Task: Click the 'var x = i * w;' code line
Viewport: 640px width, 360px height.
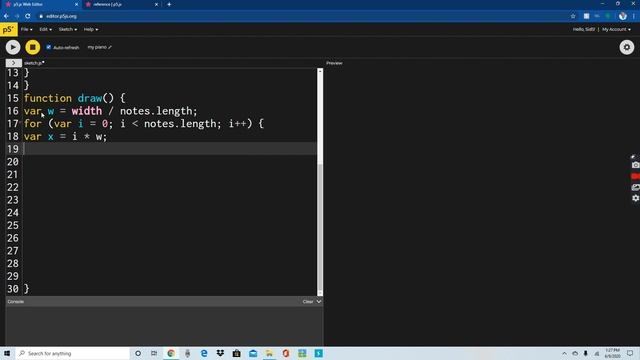Action: pos(65,137)
